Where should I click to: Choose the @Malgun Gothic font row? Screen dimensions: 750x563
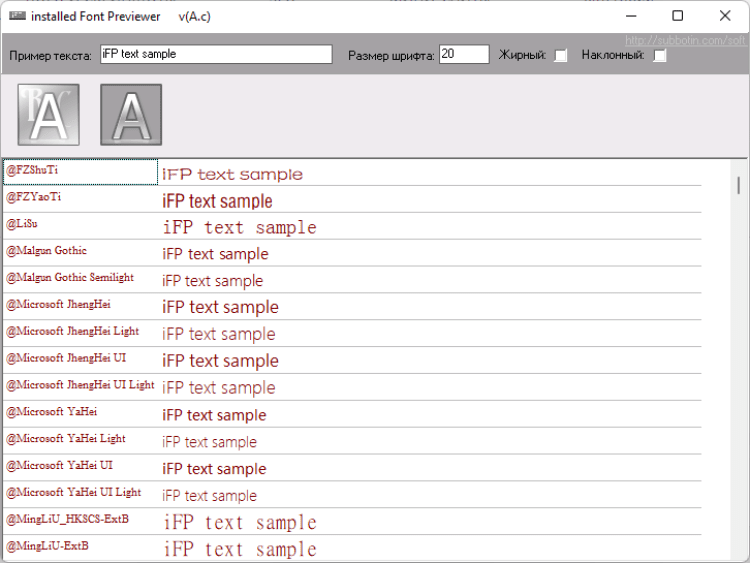click(x=80, y=251)
